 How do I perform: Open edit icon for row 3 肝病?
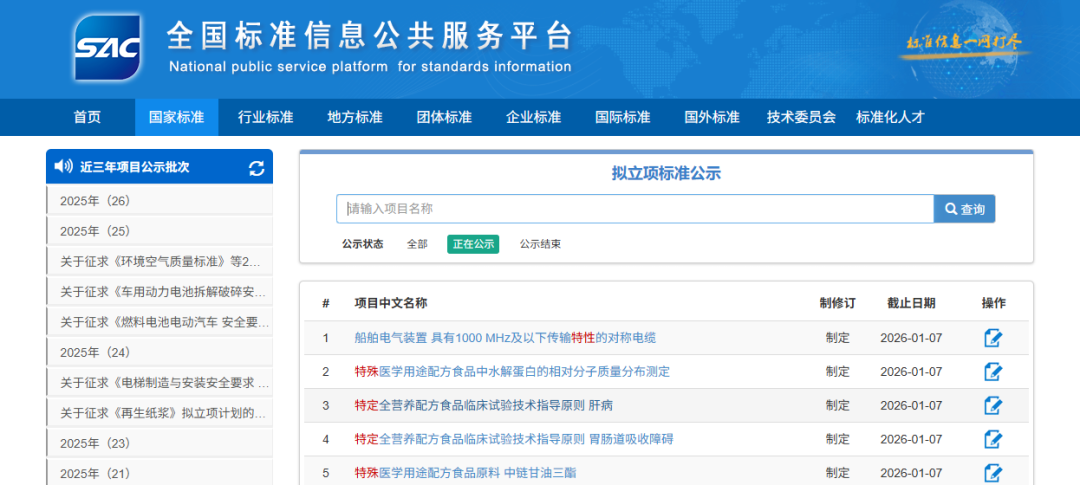(993, 406)
